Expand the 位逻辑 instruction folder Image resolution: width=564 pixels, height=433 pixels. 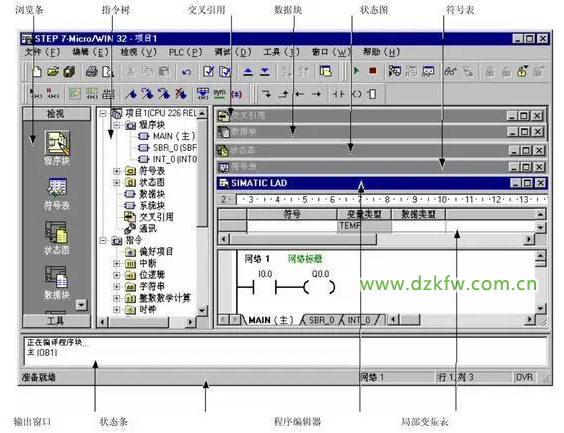[x=117, y=275]
